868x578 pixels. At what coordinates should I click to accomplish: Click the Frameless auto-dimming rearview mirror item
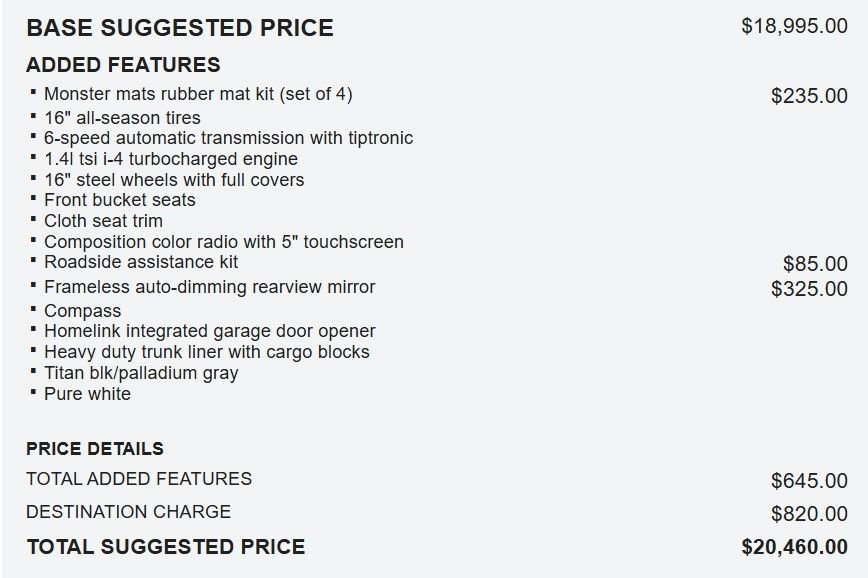click(x=210, y=287)
